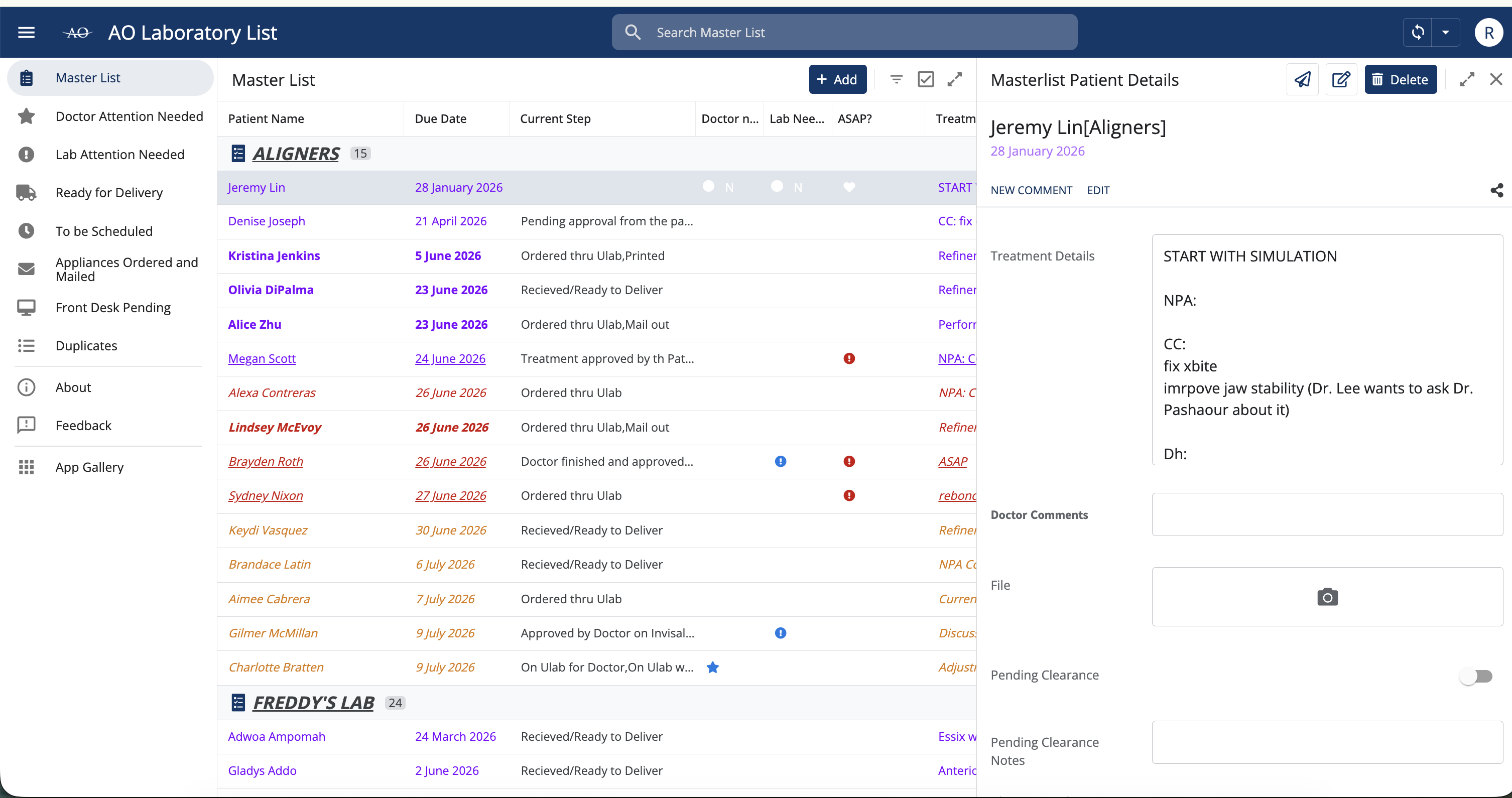Screen dimensions: 1512x798
Task: Click the edit pencil icon in details header
Action: (1341, 79)
